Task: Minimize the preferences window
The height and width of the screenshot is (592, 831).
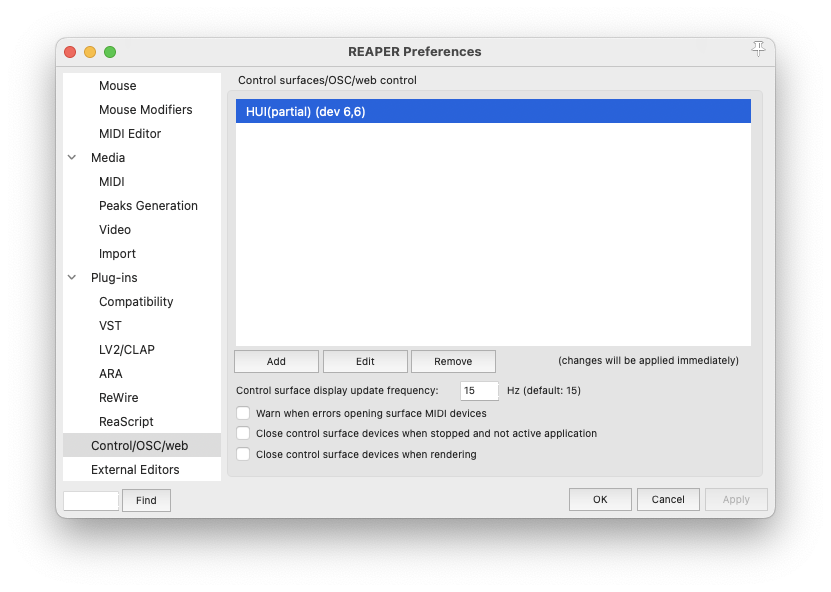Action: point(90,52)
